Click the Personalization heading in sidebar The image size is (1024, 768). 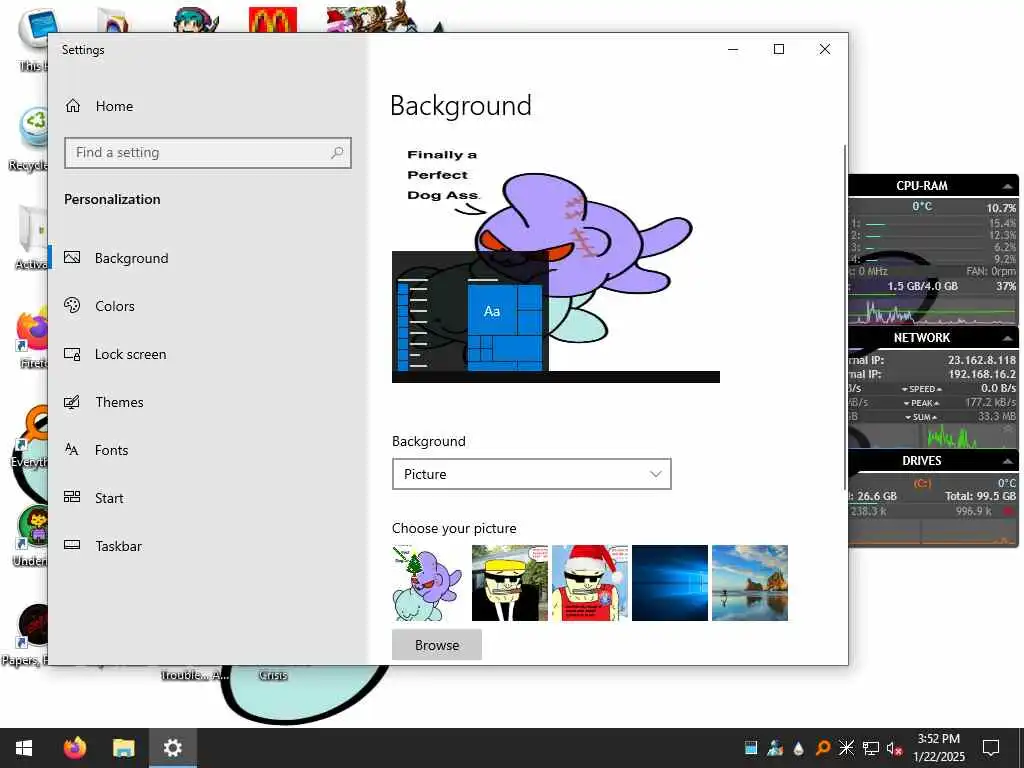[112, 199]
